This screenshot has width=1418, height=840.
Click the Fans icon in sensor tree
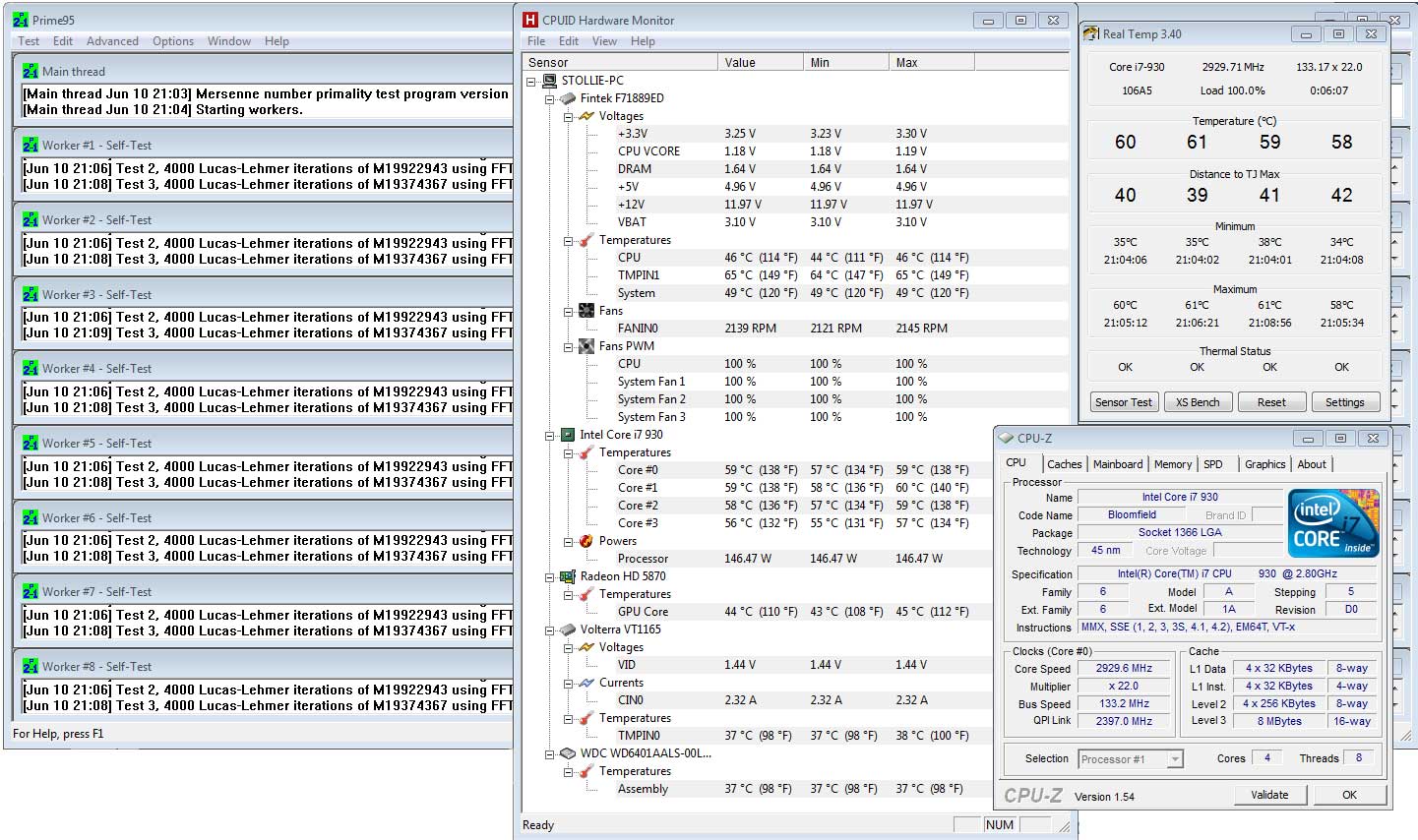[x=586, y=311]
